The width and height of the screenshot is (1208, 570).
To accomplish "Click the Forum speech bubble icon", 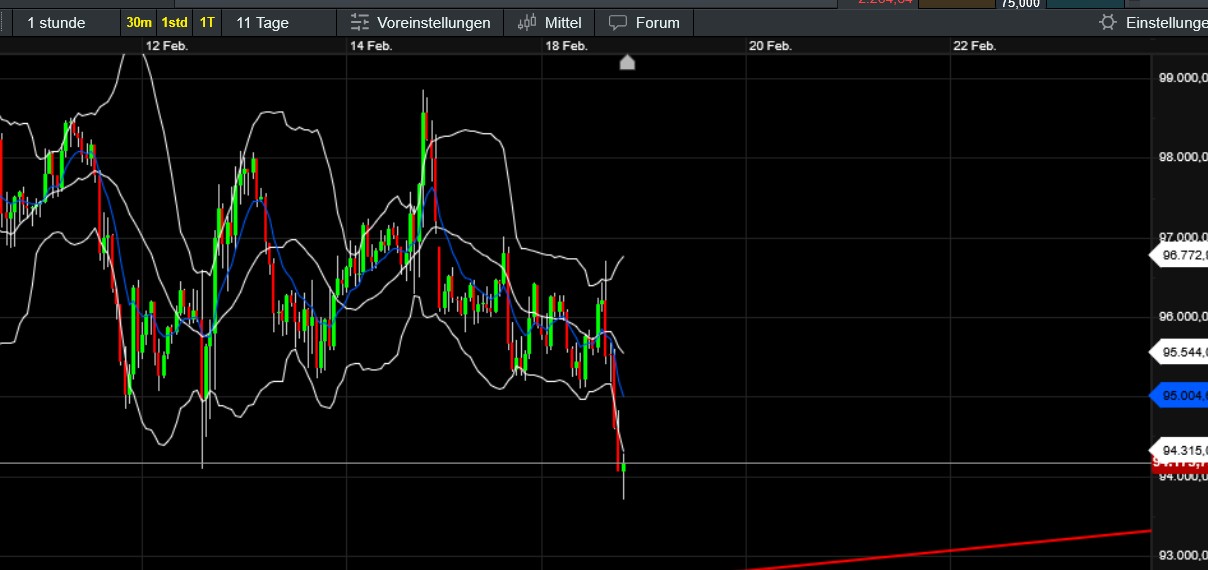I will tap(618, 22).
